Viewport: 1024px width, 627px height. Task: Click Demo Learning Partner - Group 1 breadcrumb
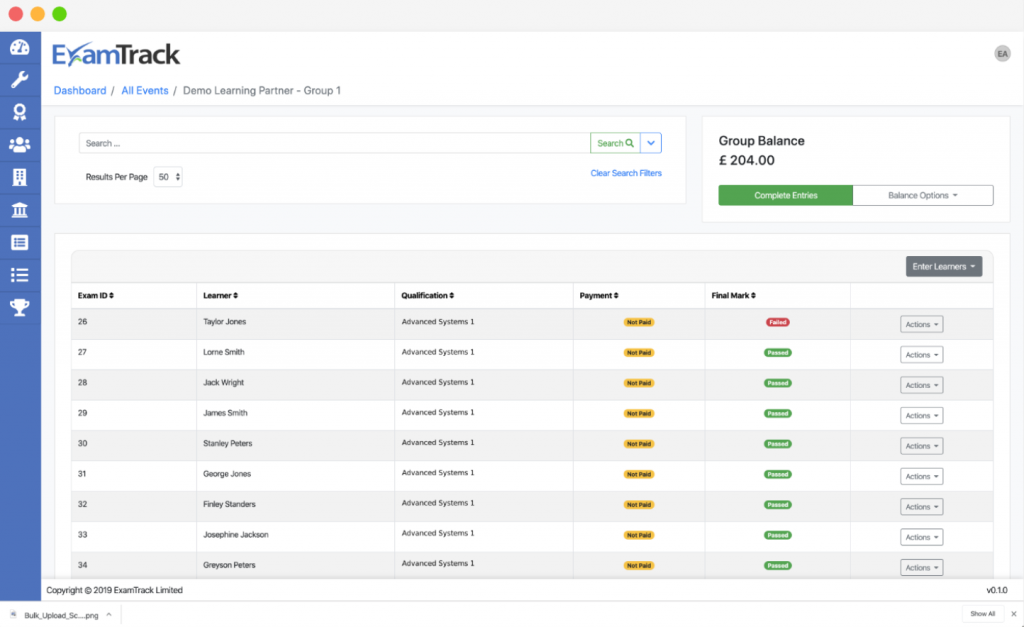pyautogui.click(x=262, y=91)
